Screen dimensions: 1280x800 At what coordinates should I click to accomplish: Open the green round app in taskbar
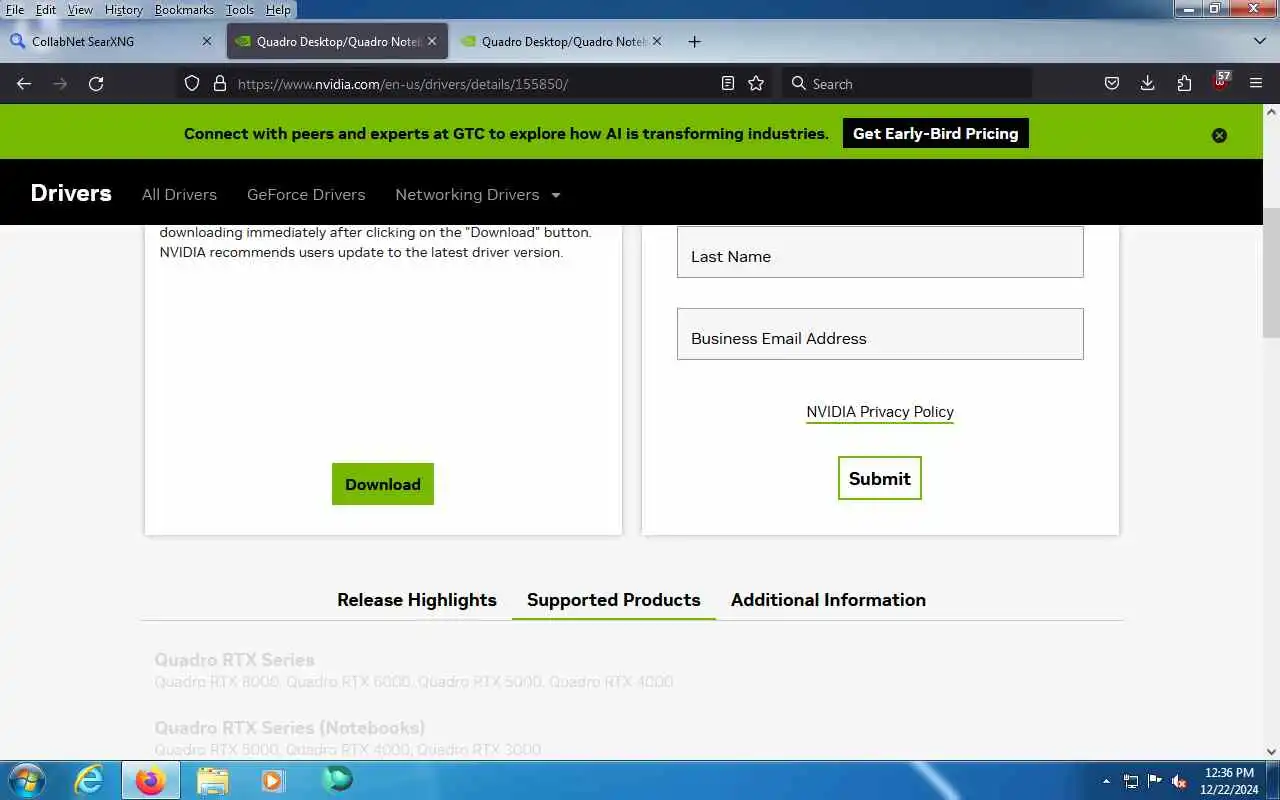337,779
